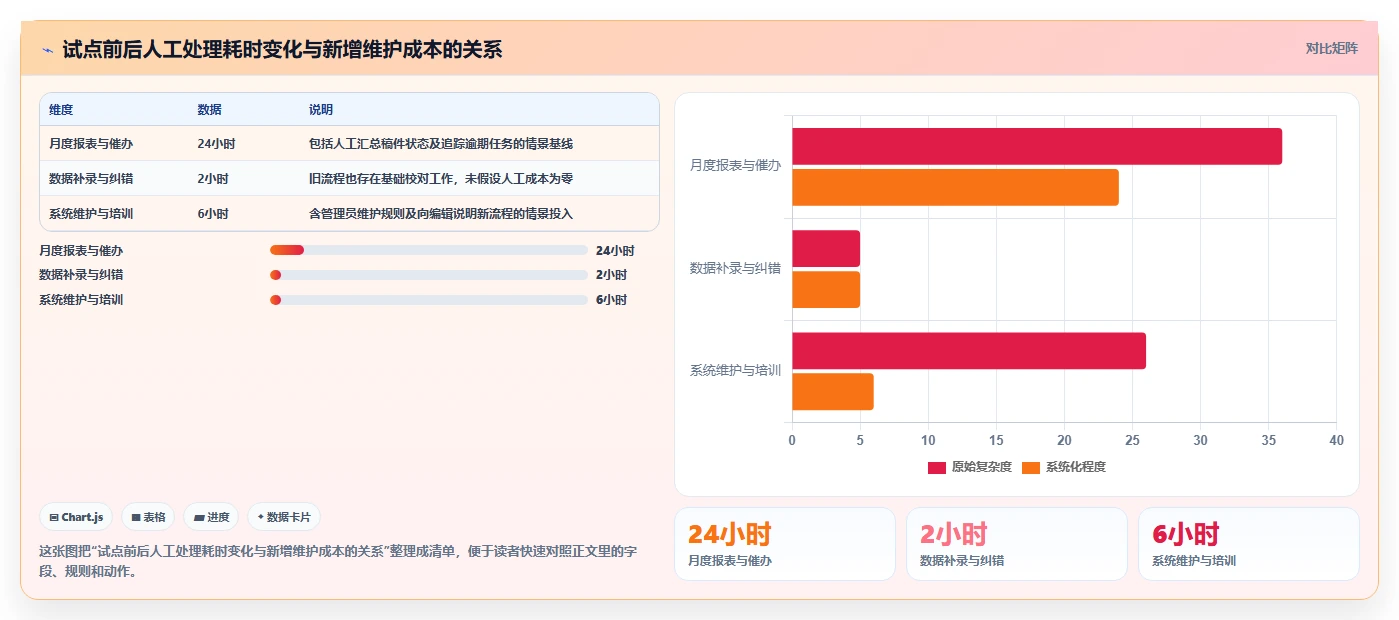The width and height of the screenshot is (1399, 620).
Task: Click the 维度 column header
Action: [61, 109]
